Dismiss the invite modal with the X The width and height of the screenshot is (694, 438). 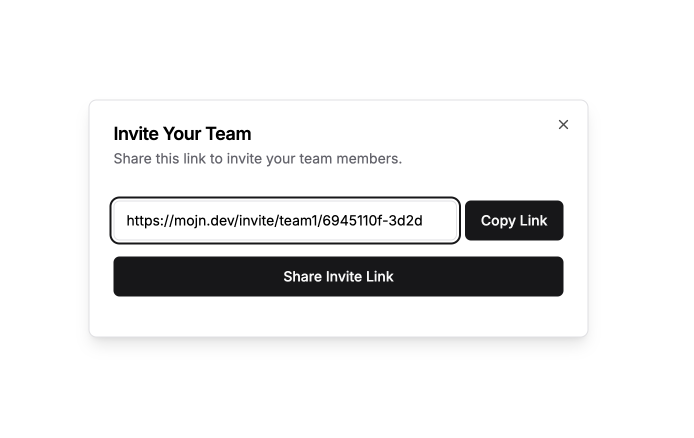[x=563, y=125]
